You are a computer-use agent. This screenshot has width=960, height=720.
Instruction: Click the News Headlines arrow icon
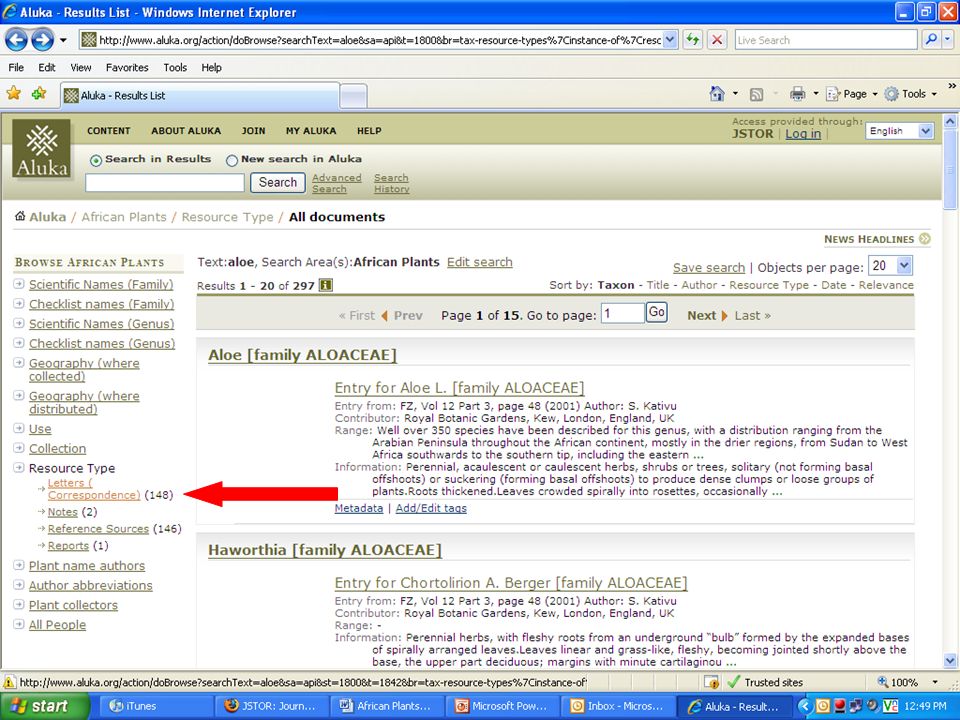[924, 239]
